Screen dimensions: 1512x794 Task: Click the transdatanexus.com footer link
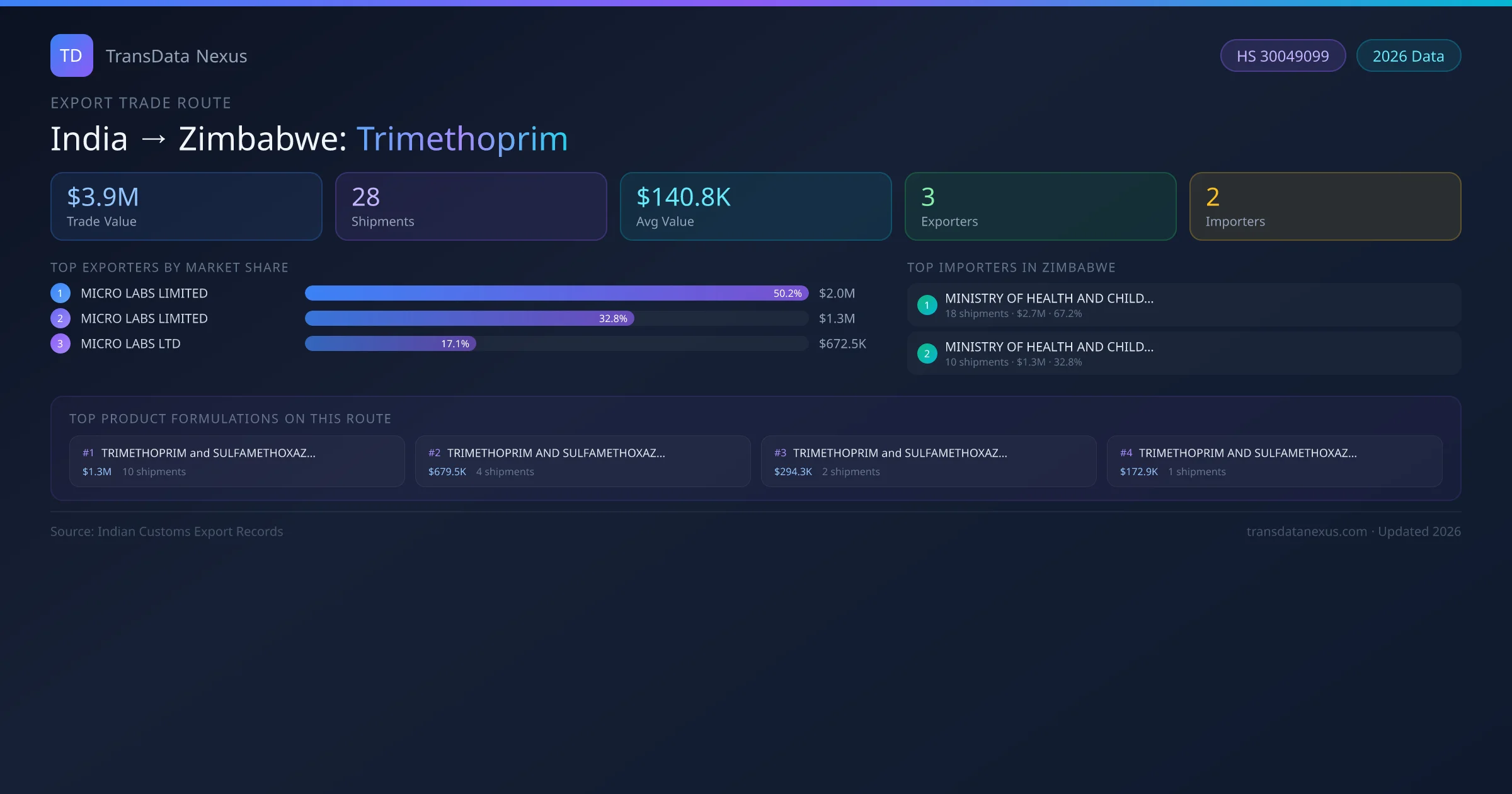(1307, 531)
